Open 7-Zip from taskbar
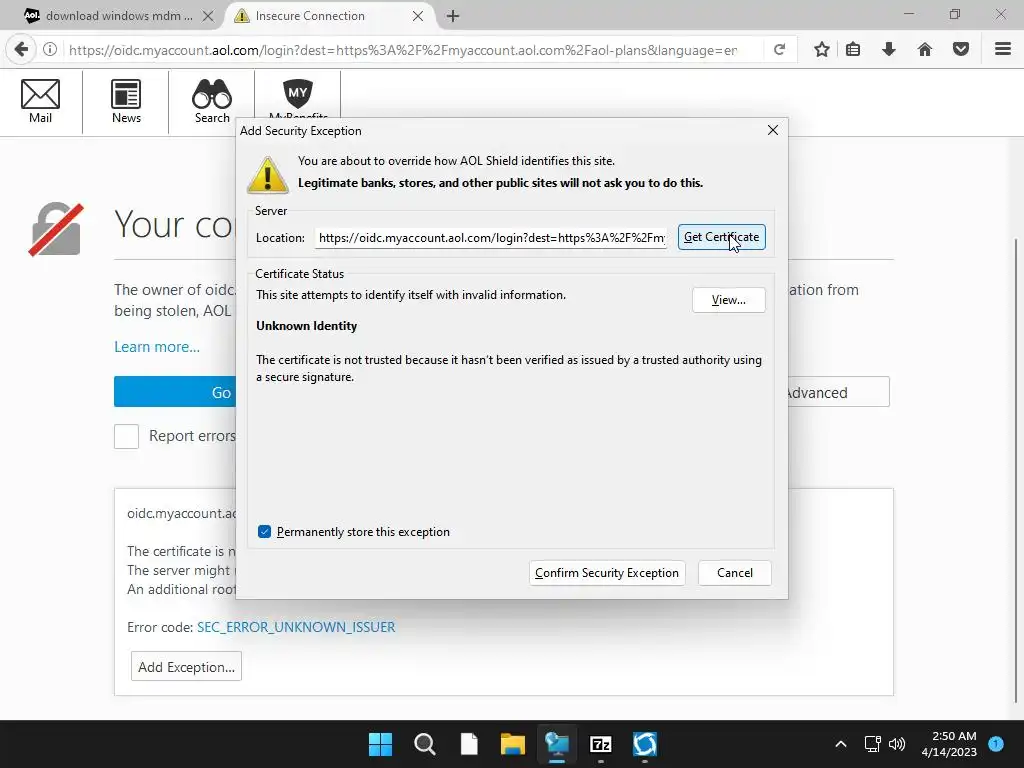This screenshot has width=1024, height=768. pos(601,744)
